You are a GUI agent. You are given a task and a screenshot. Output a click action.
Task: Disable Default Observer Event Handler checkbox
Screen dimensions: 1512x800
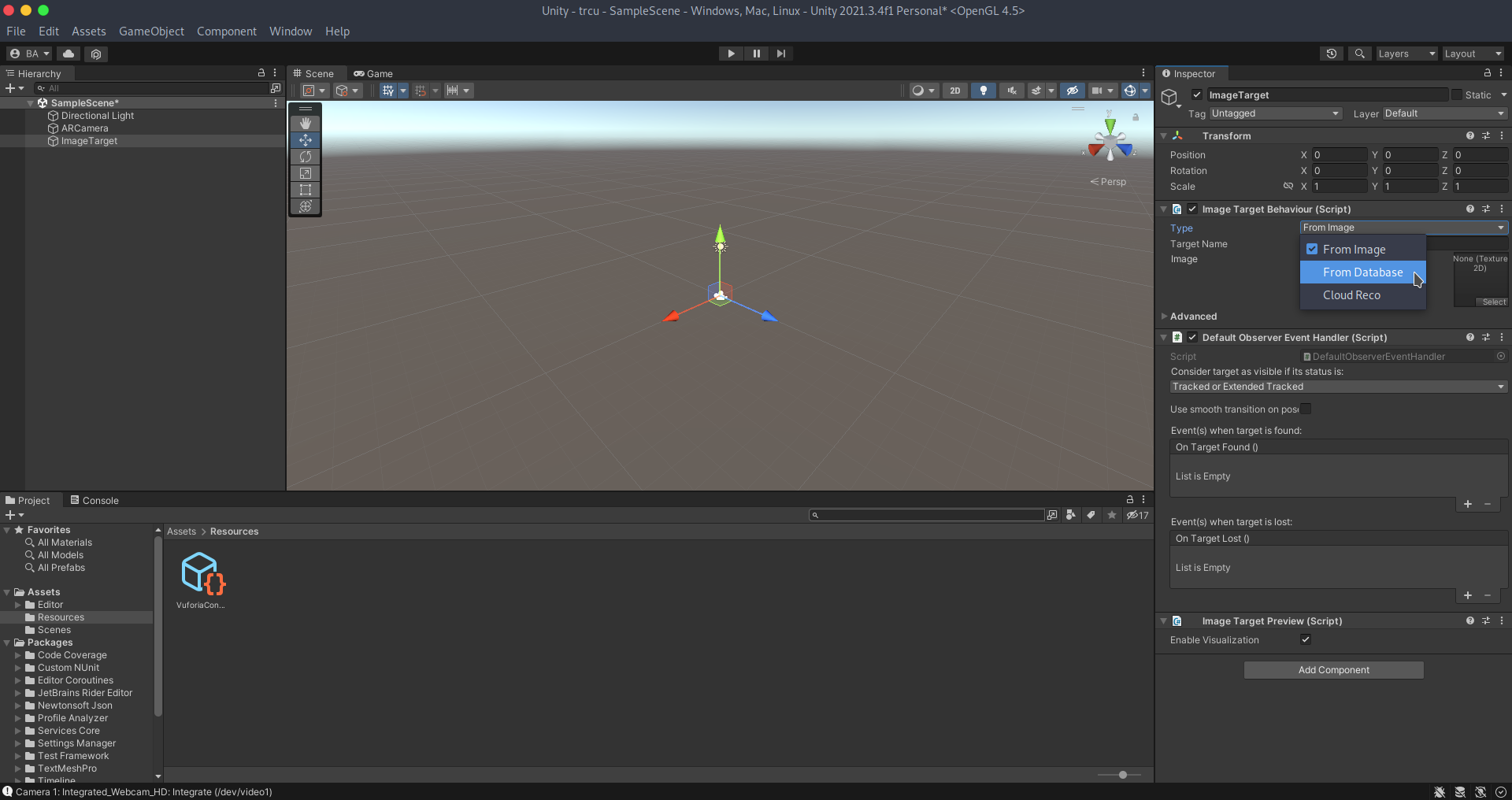pyautogui.click(x=1192, y=337)
